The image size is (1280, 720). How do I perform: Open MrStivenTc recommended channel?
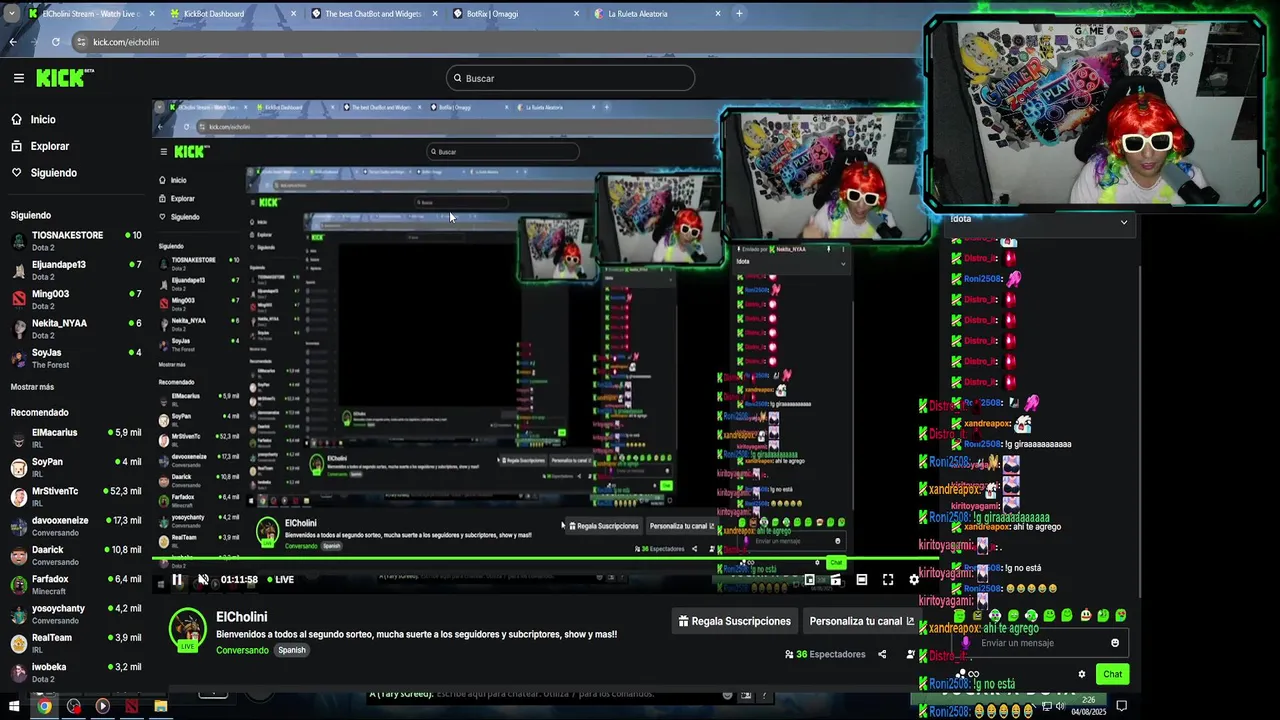click(x=76, y=497)
